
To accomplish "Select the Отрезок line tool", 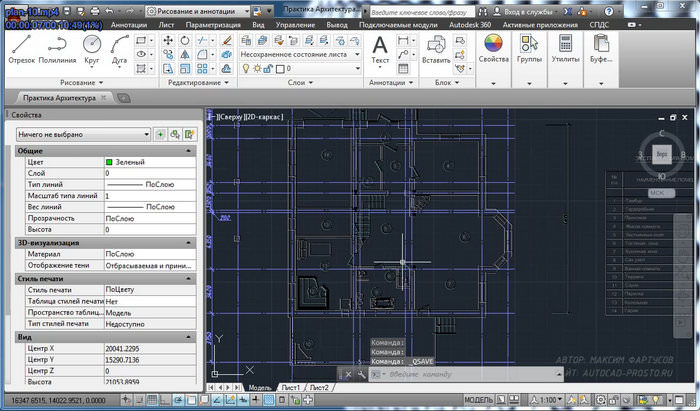I will coord(21,47).
